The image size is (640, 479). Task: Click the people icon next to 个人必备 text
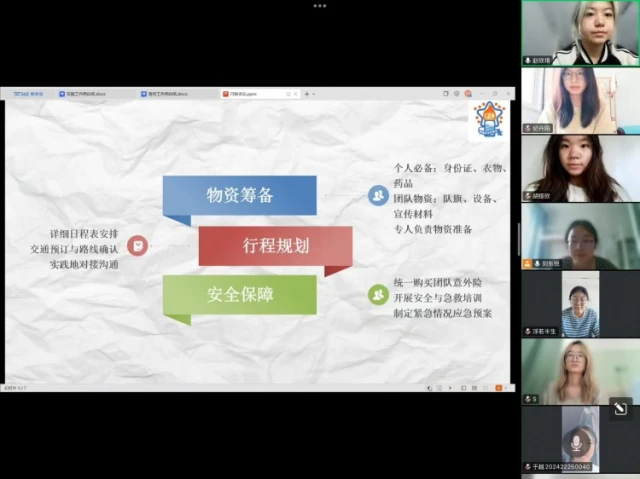[x=378, y=195]
